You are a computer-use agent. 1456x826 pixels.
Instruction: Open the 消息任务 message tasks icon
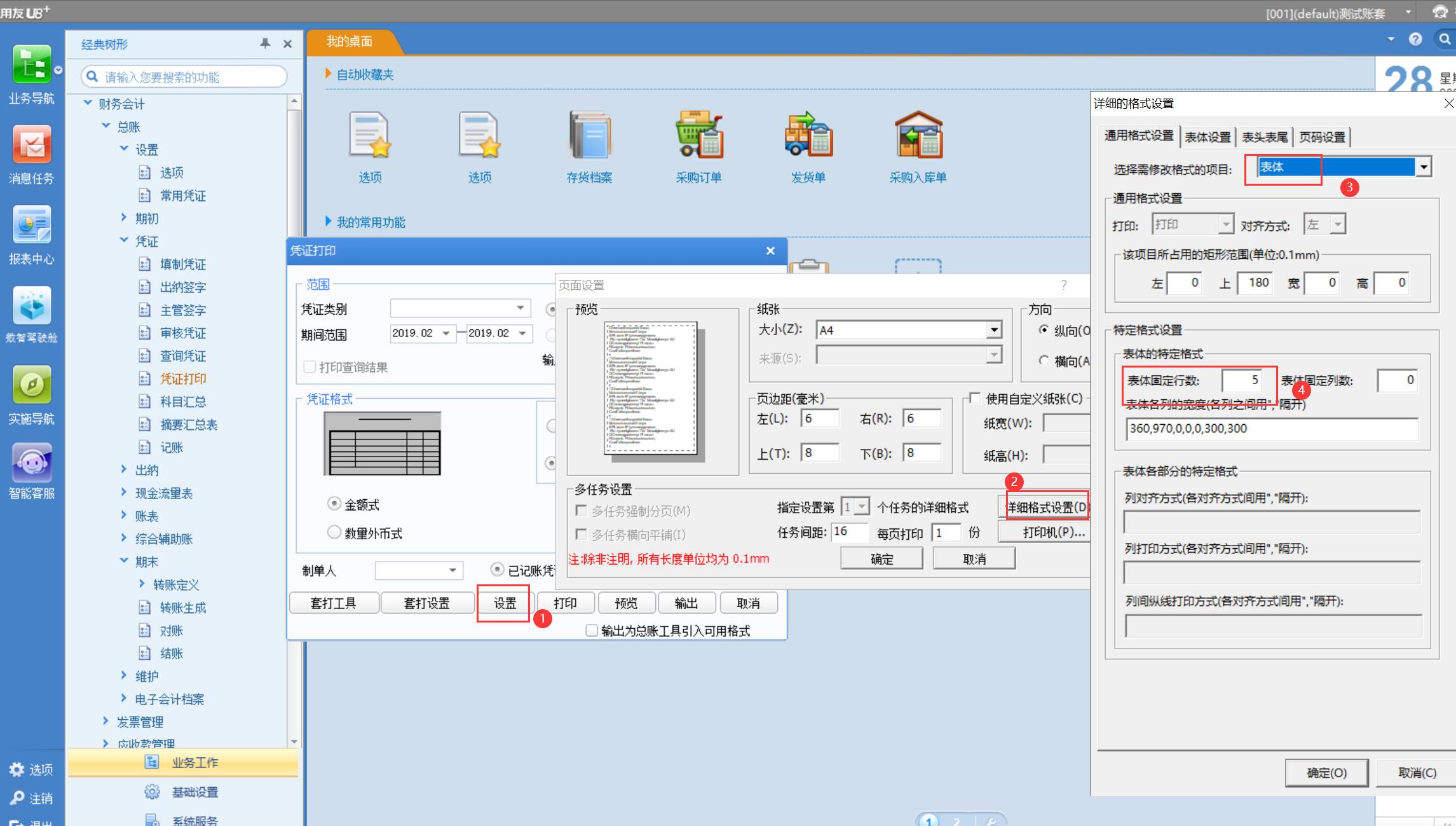(32, 144)
